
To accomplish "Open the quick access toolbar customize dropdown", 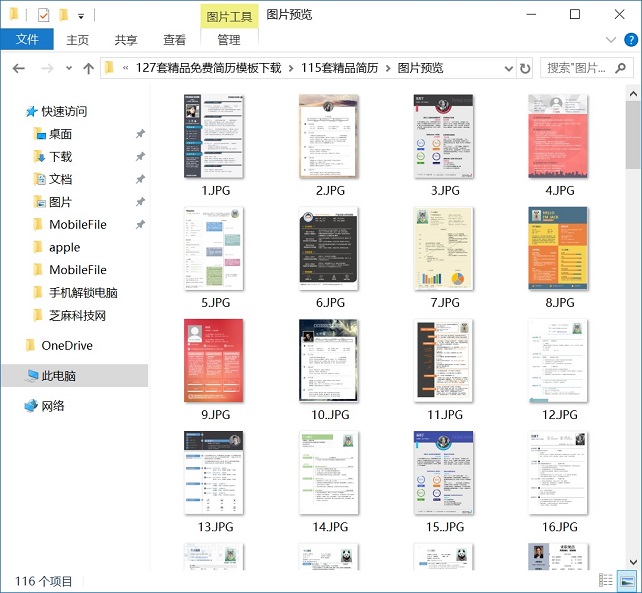I will click(81, 16).
